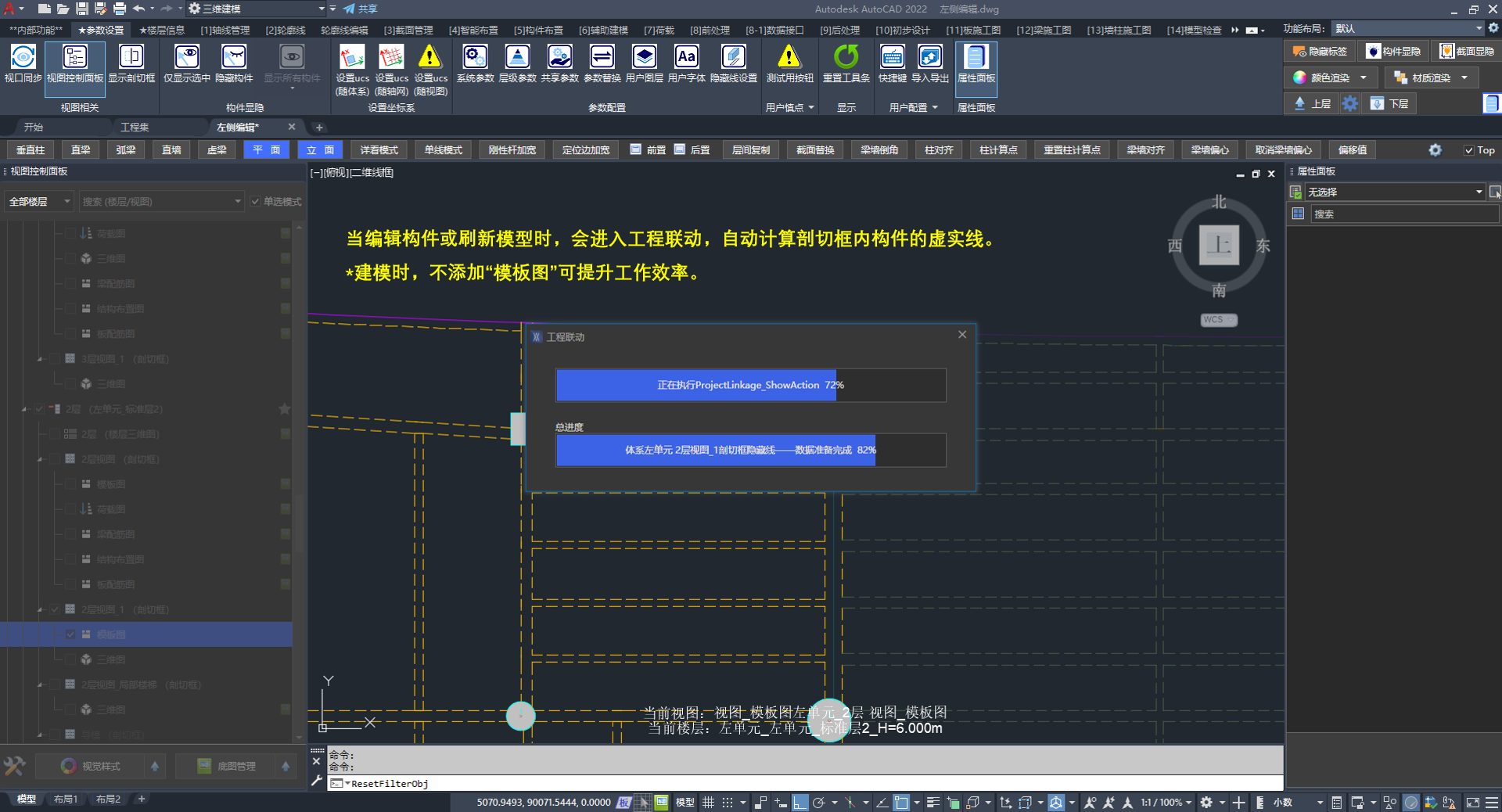Switch to the 工程集 document tab
The width and height of the screenshot is (1502, 812).
point(135,127)
